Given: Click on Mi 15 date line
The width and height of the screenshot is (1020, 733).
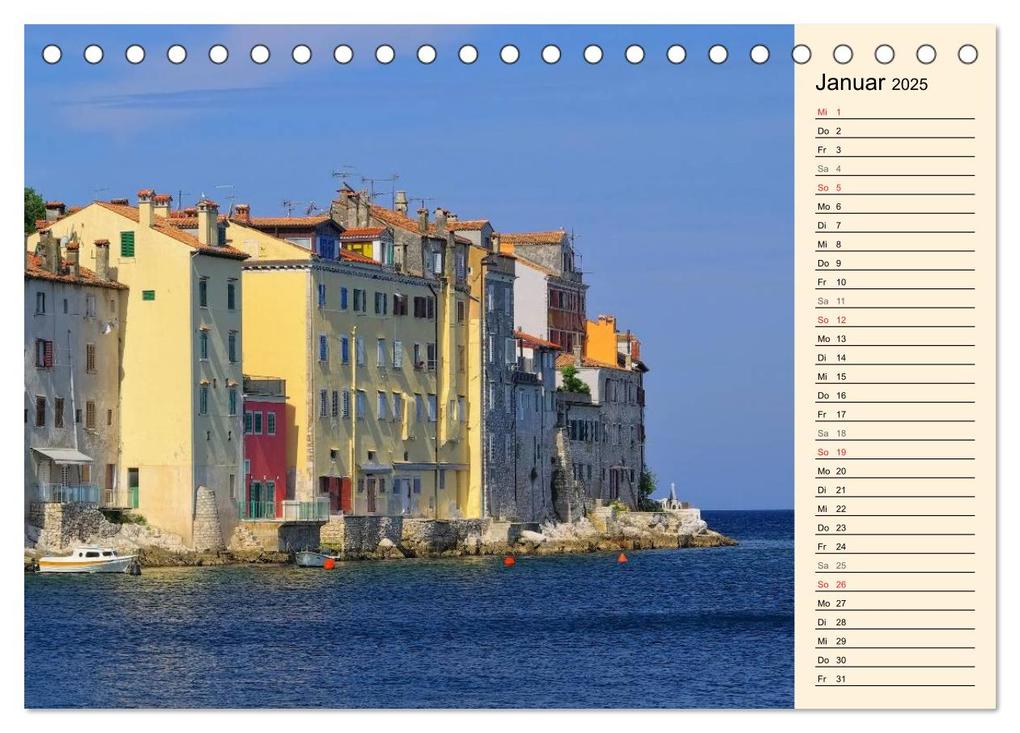Looking at the screenshot, I should [x=894, y=377].
